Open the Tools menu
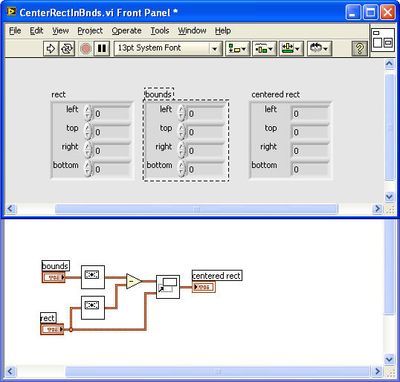The width and height of the screenshot is (400, 382). click(160, 31)
